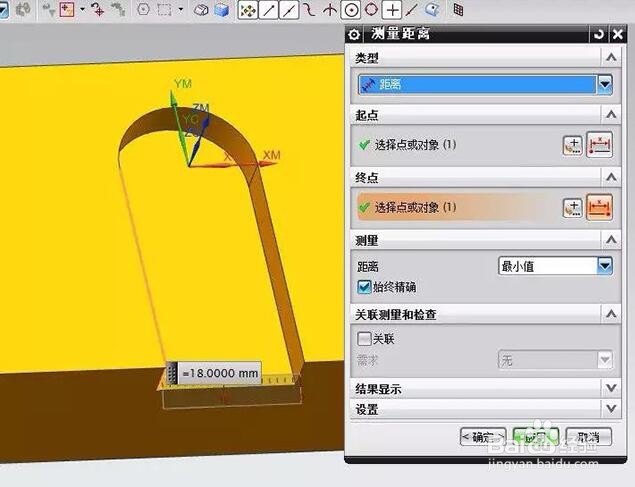
Task: Click the Control Point snap curve icon
Action: pyautogui.click(x=309, y=10)
